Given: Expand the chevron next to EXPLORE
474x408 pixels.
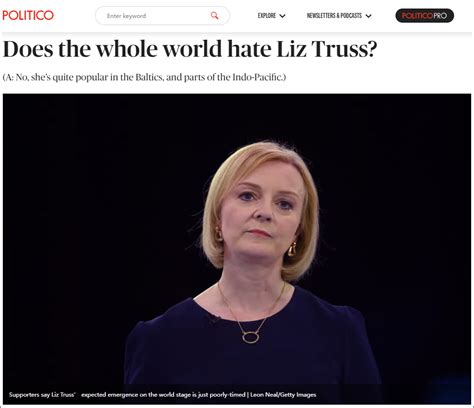Looking at the screenshot, I should (282, 16).
